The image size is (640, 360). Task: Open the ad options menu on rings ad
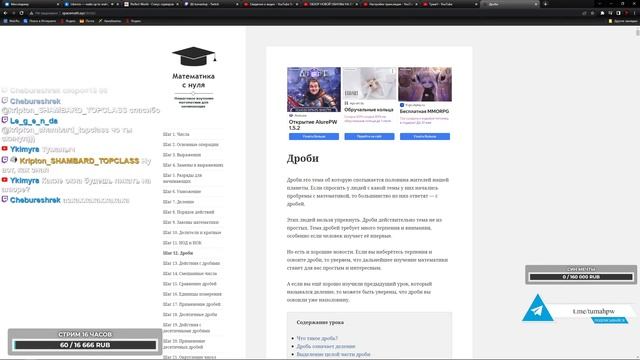[393, 71]
